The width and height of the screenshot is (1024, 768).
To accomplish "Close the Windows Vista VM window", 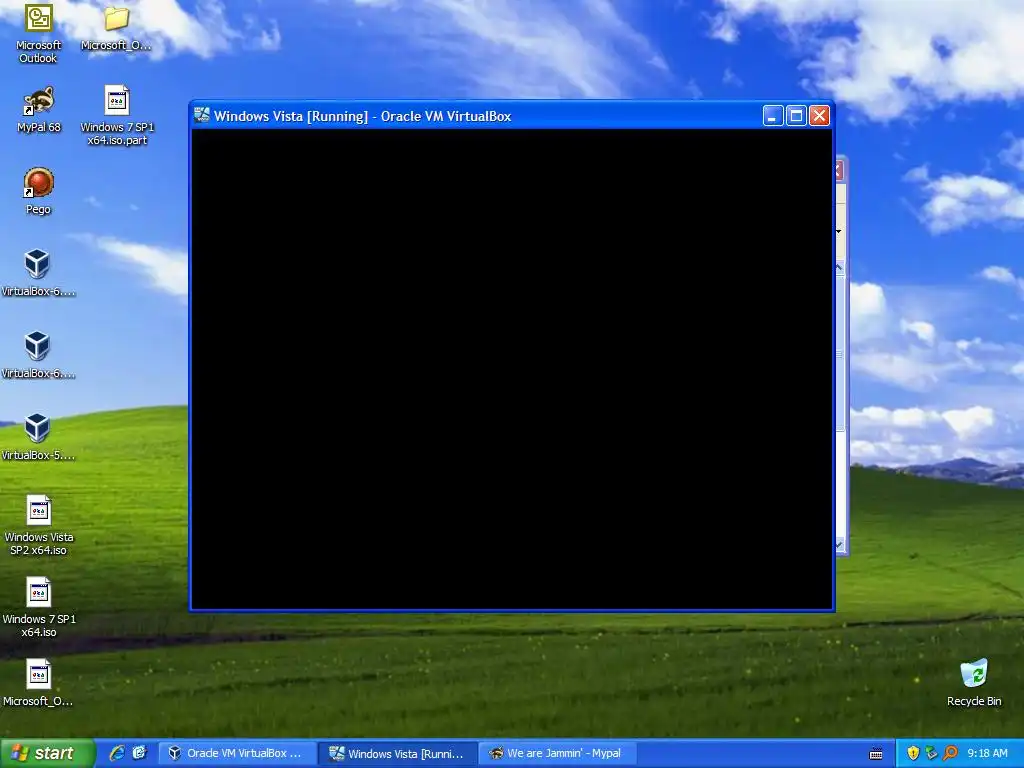I will [820, 116].
